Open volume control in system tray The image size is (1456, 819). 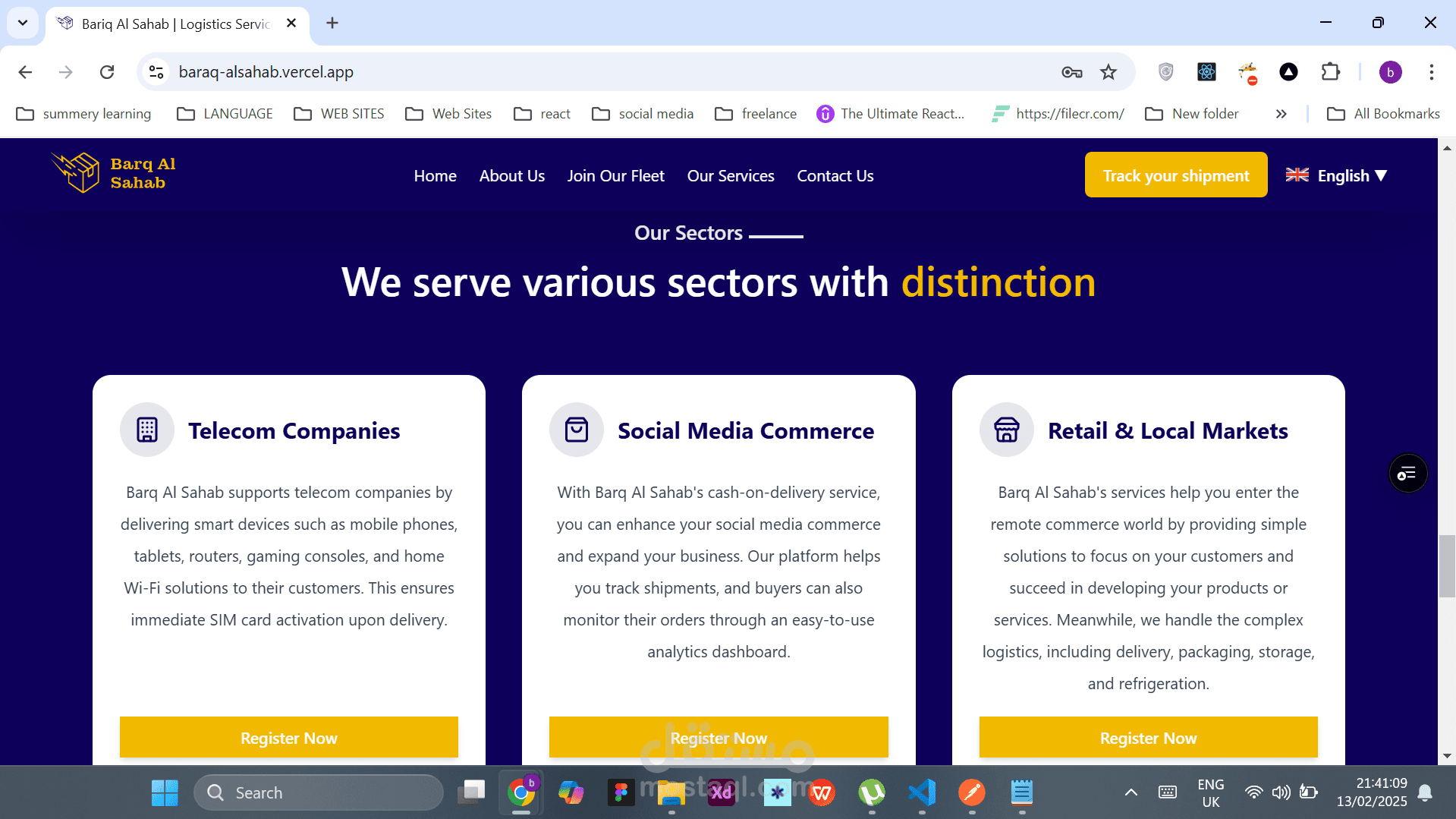[x=1281, y=792]
